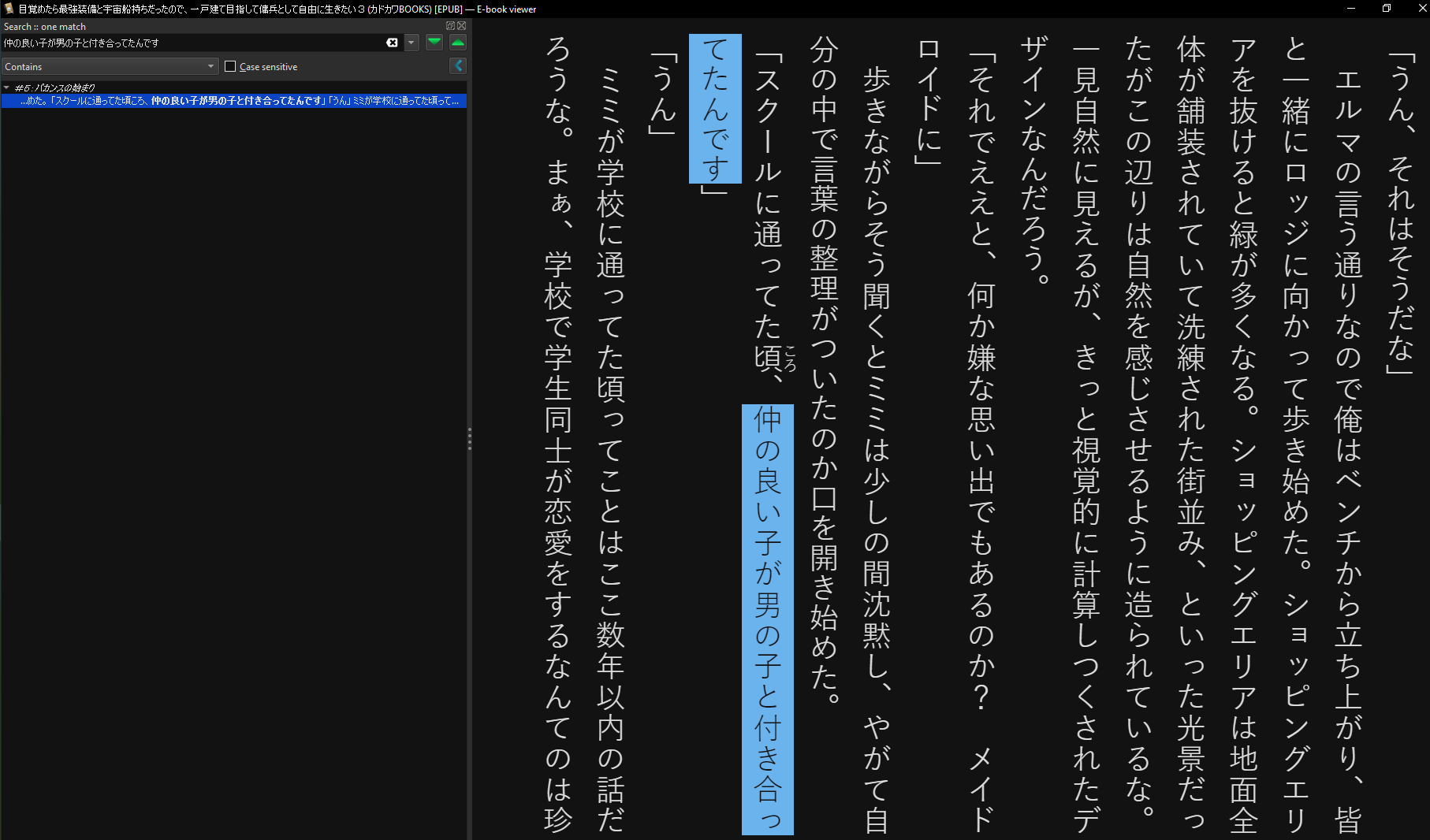
Task: Restore down the E-book viewer window
Action: (1387, 9)
